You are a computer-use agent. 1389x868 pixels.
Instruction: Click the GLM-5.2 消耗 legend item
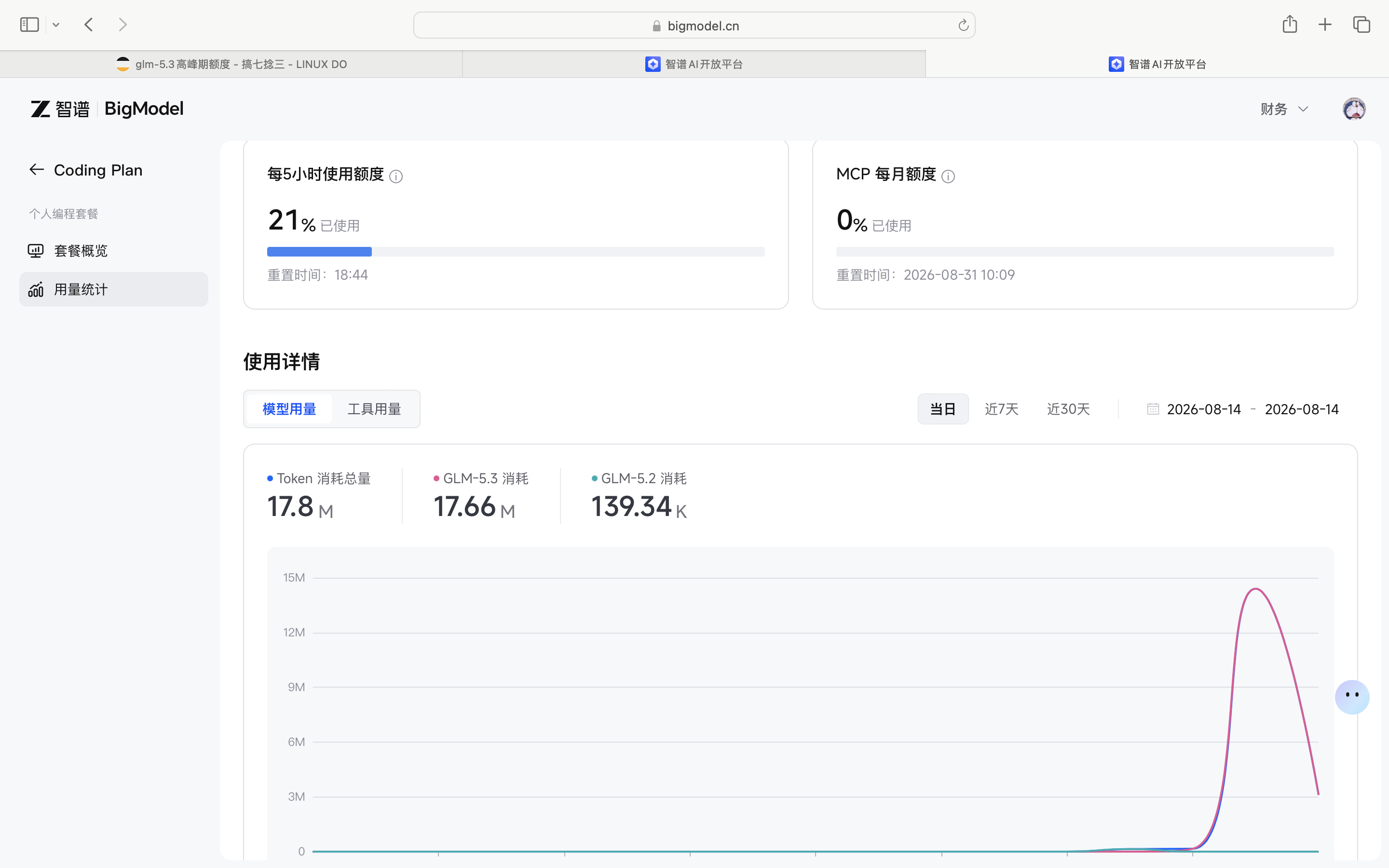[639, 478]
